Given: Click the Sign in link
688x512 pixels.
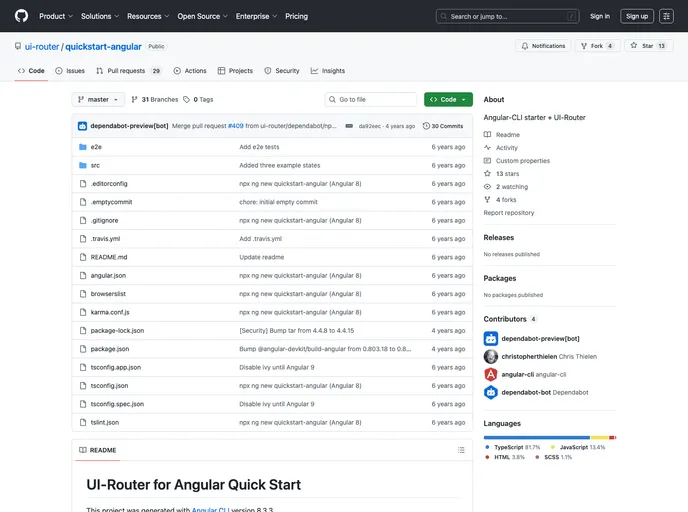Looking at the screenshot, I should (599, 16).
